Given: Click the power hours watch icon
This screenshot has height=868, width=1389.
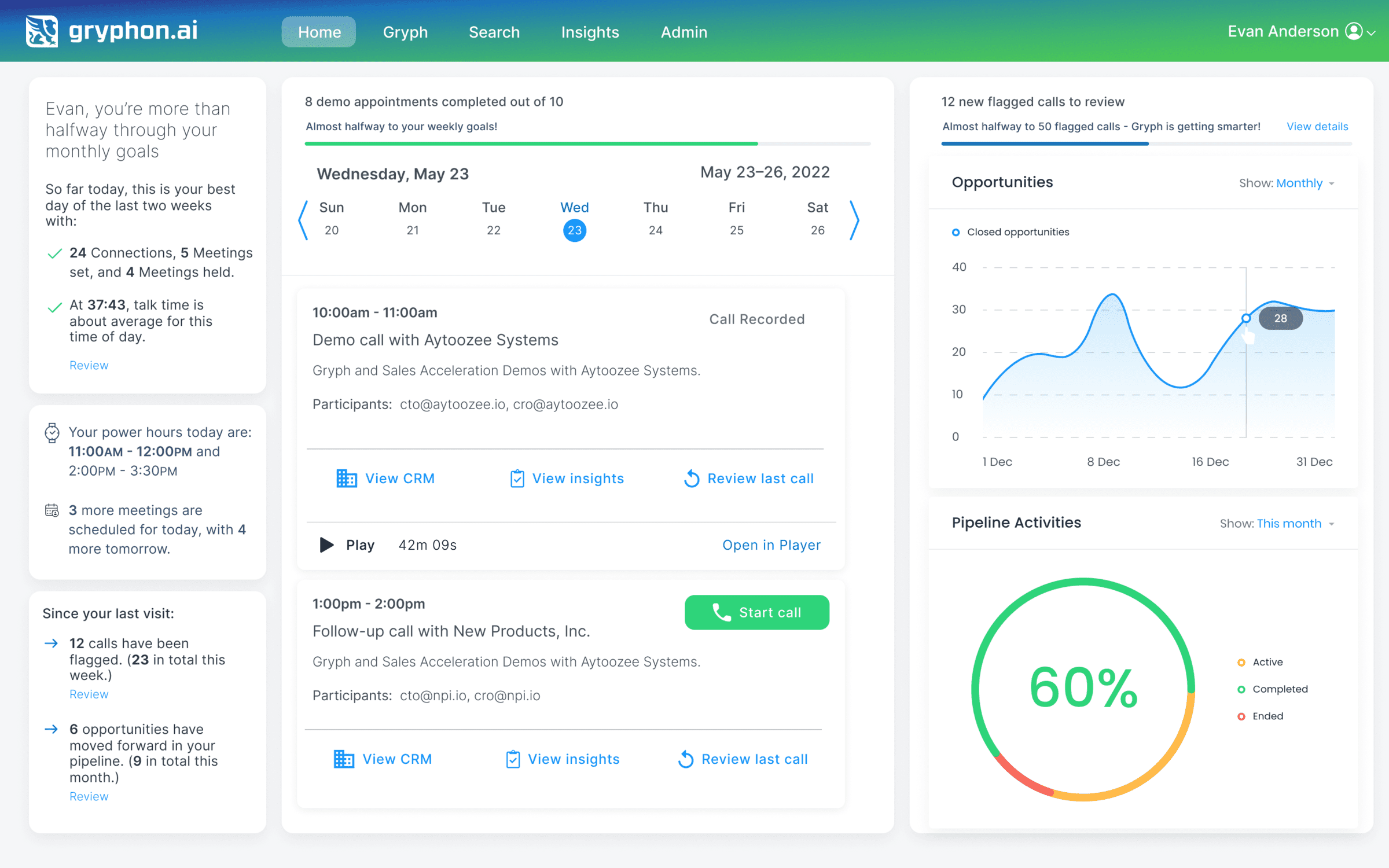Looking at the screenshot, I should pyautogui.click(x=52, y=433).
